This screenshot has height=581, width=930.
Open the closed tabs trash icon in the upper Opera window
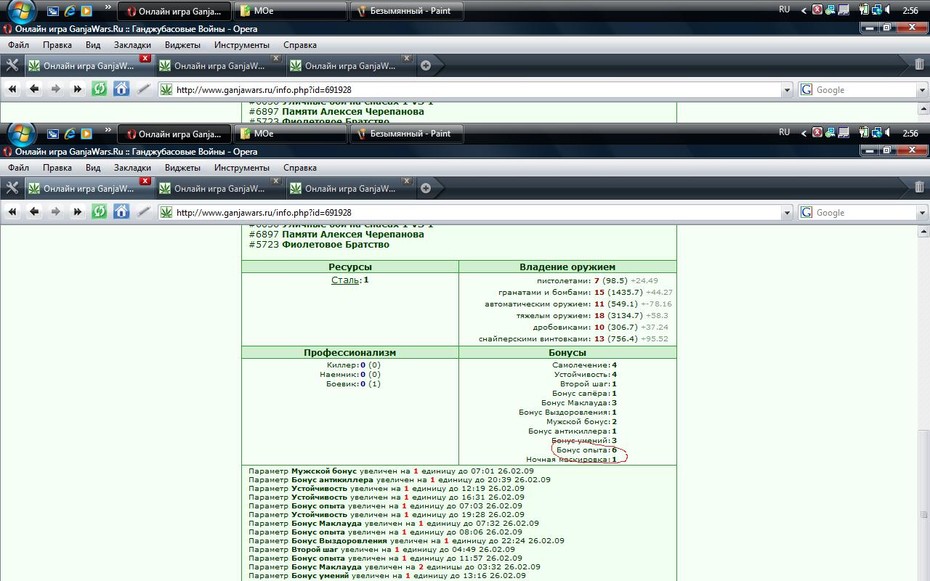point(919,65)
